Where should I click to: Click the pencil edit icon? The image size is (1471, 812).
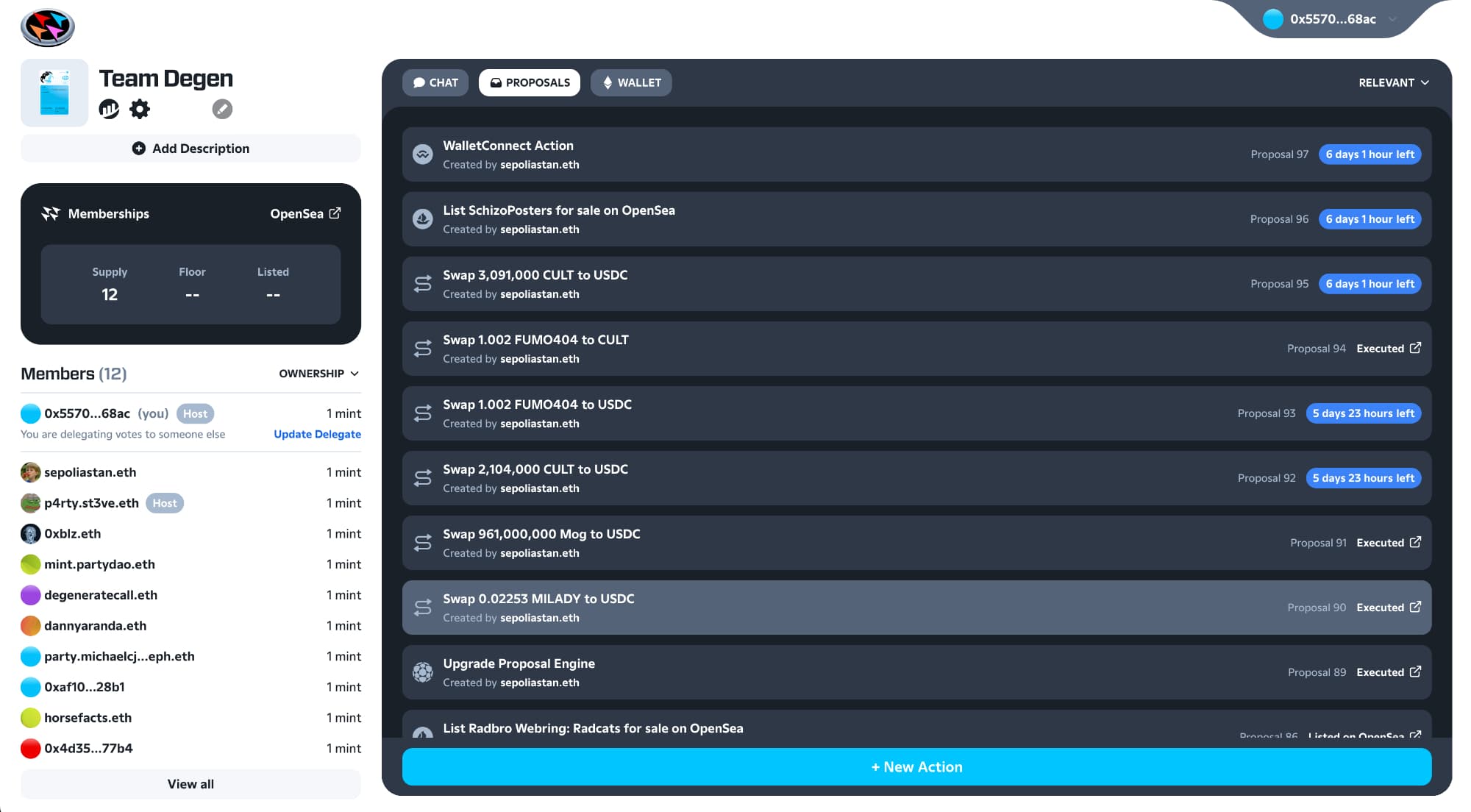pyautogui.click(x=222, y=110)
